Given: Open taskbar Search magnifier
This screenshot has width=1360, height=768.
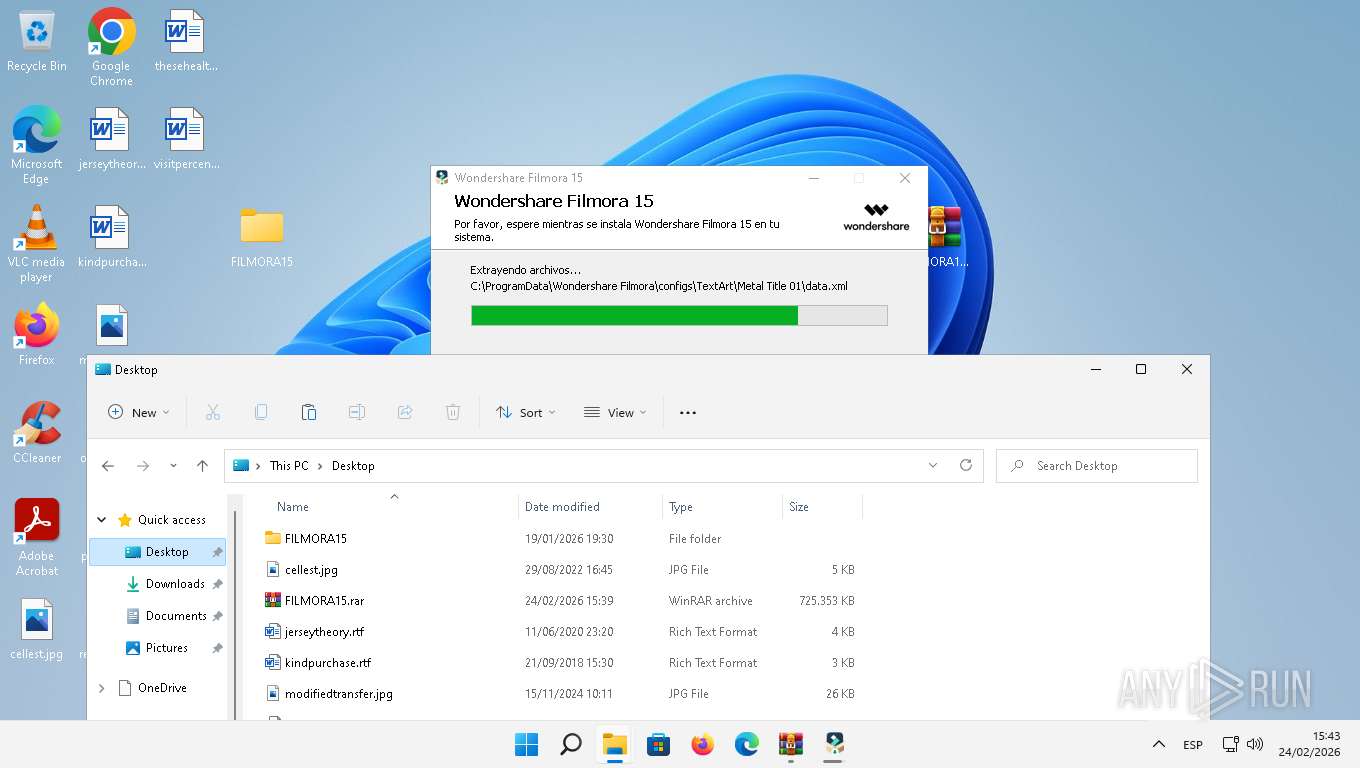Looking at the screenshot, I should (x=570, y=744).
